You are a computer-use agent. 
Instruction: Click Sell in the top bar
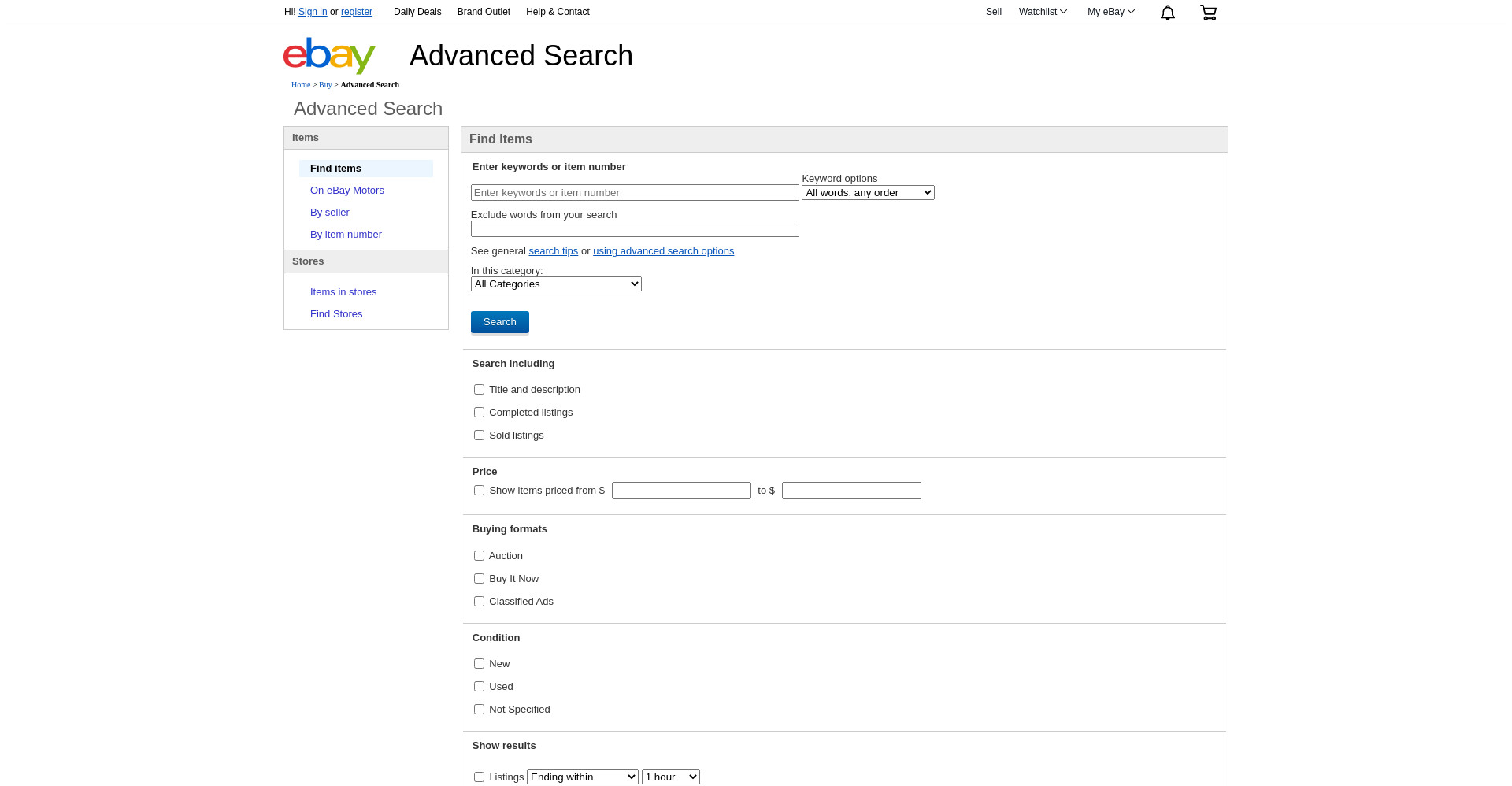point(994,12)
